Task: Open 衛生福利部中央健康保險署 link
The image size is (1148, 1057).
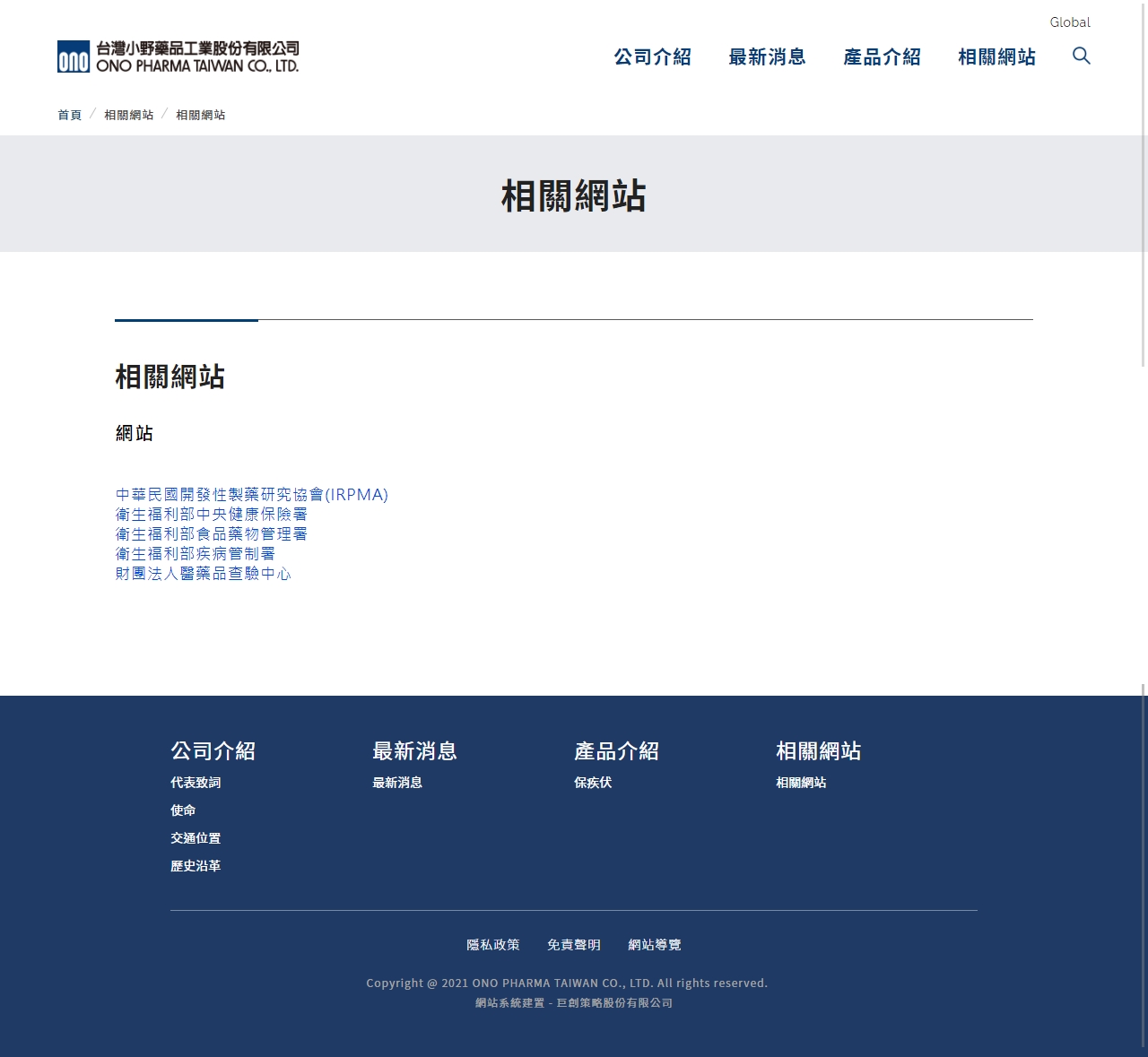Action: 212,514
